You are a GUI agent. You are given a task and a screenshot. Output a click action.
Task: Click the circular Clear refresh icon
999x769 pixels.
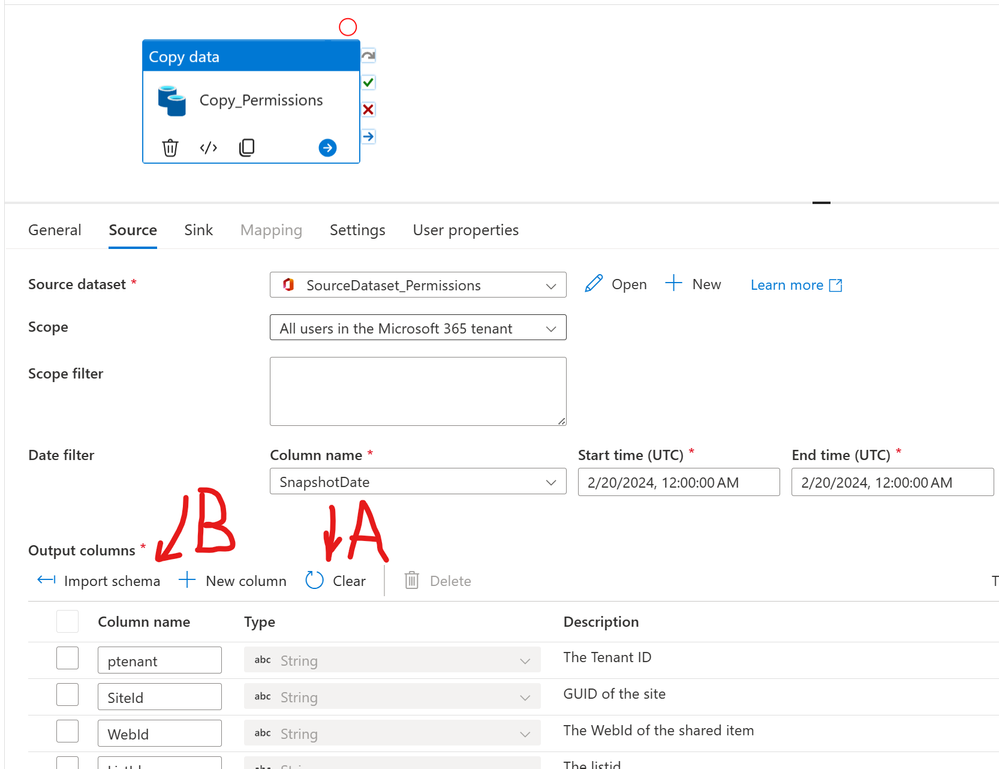coord(315,580)
